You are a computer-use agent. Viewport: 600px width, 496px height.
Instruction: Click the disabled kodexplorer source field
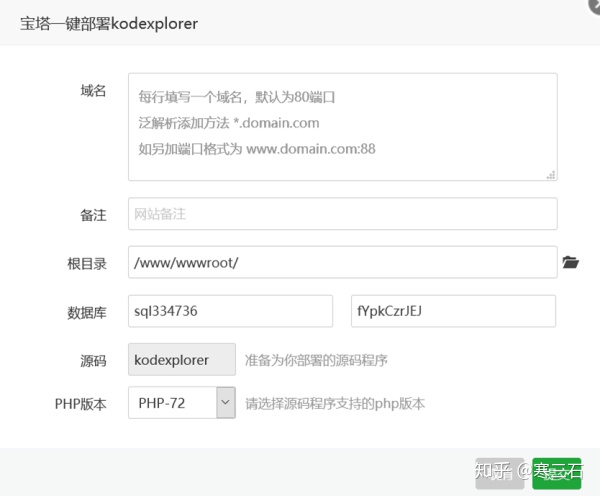[x=182, y=359]
